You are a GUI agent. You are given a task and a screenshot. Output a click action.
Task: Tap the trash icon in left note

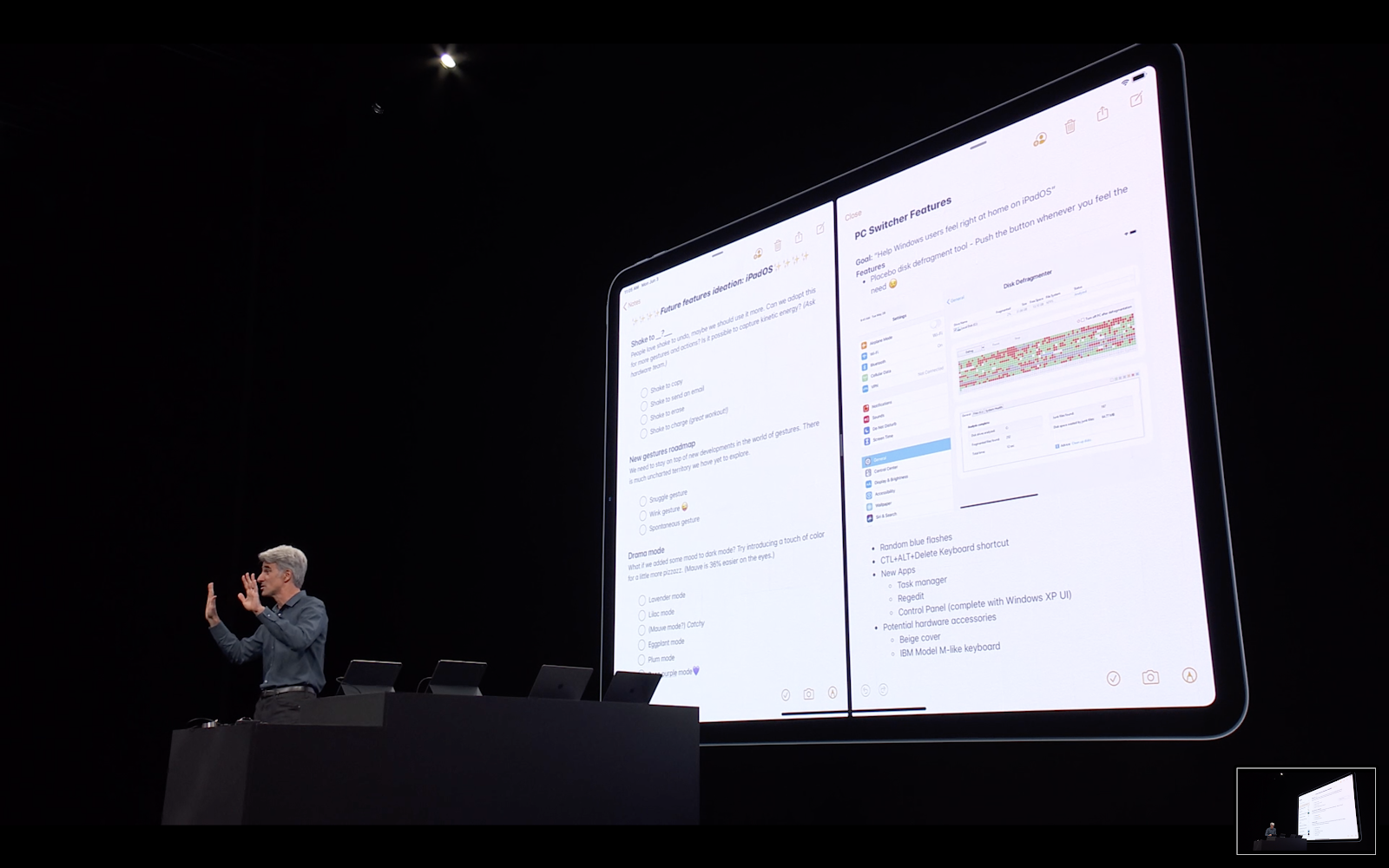(x=778, y=246)
